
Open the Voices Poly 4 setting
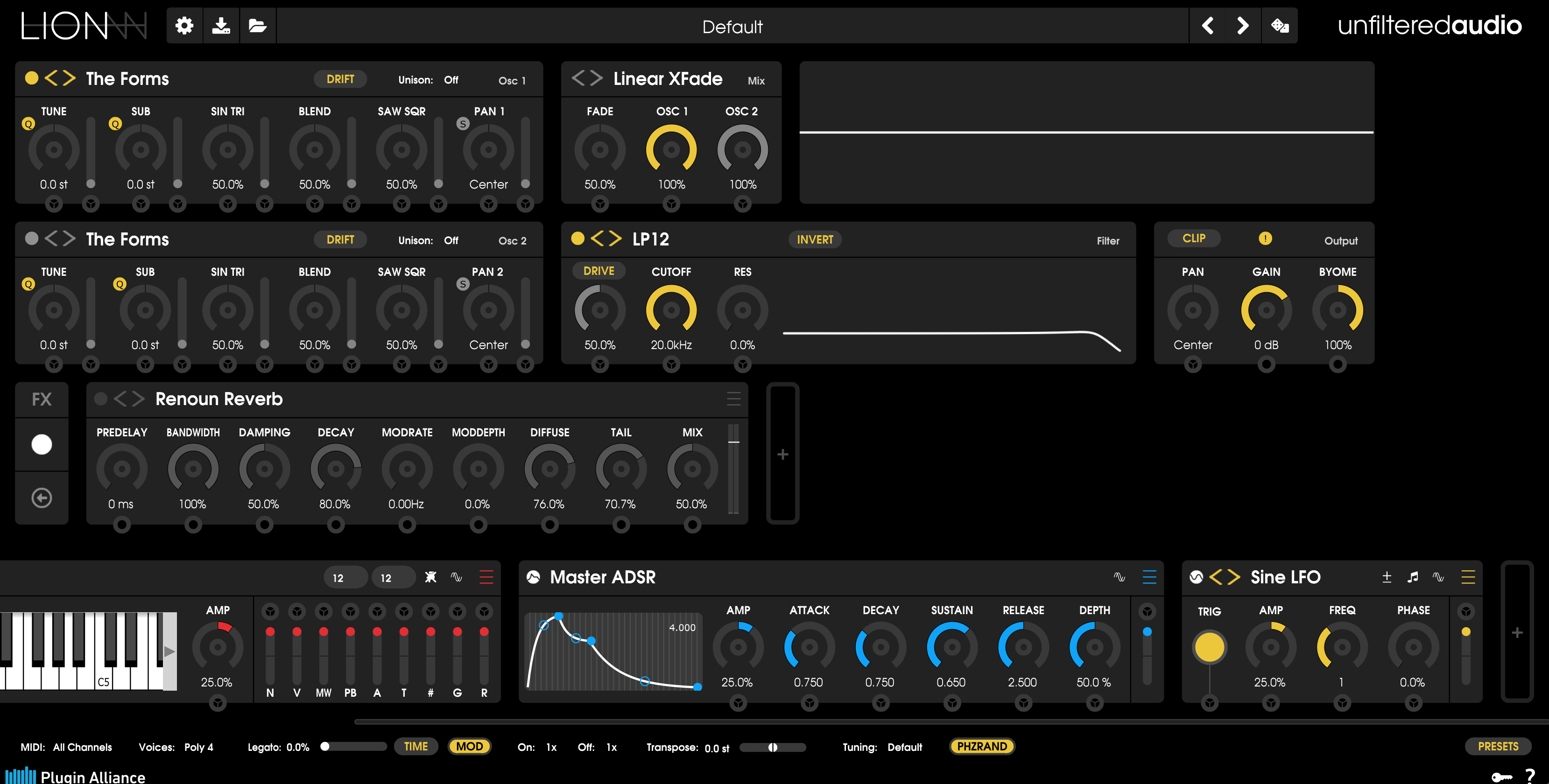tap(198, 747)
